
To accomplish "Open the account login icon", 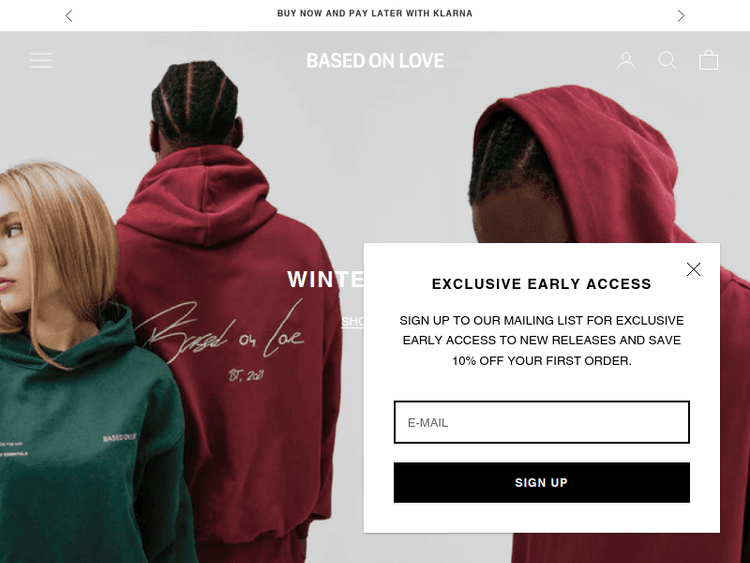I will pyautogui.click(x=626, y=61).
